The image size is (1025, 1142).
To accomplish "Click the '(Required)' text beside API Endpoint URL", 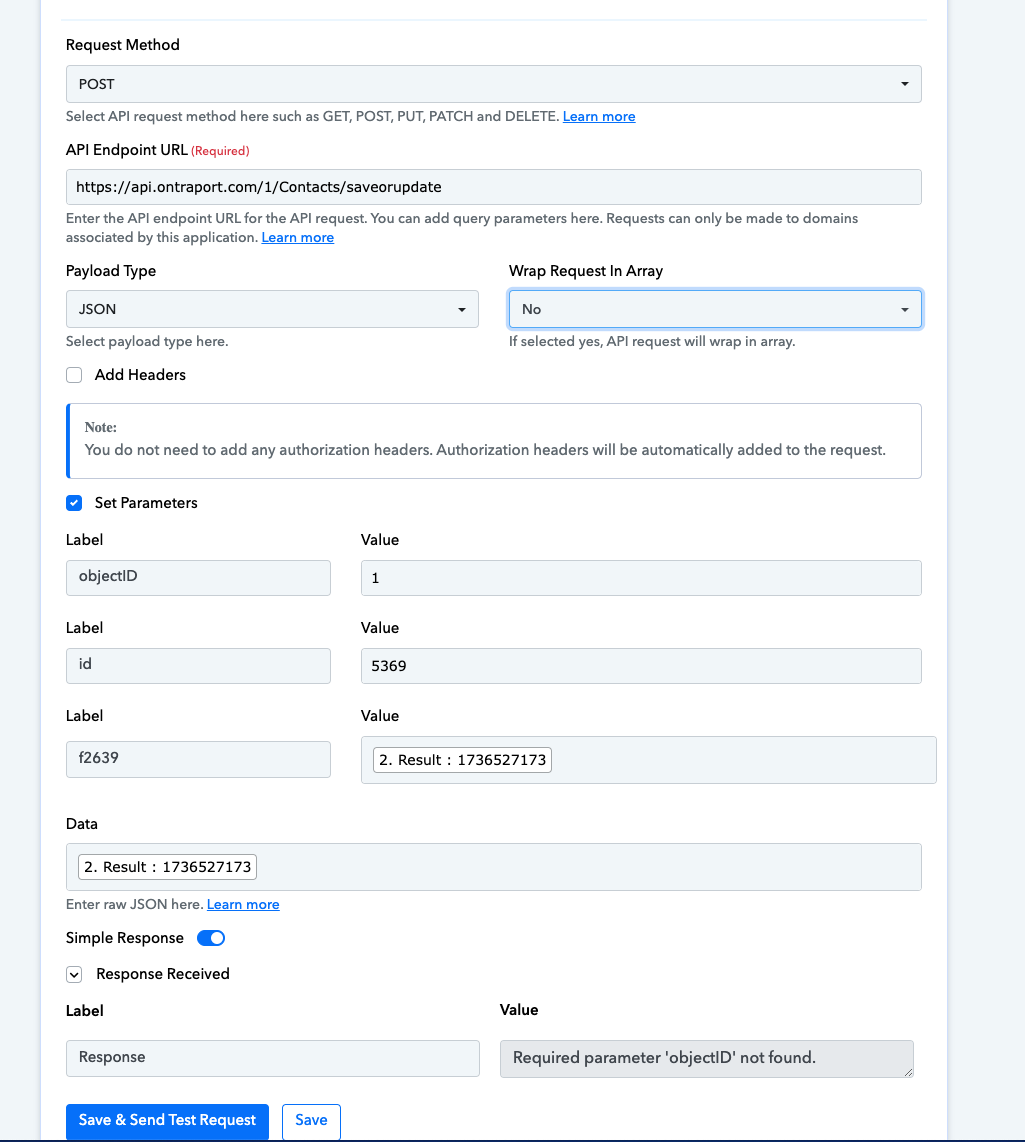I will coord(220,151).
